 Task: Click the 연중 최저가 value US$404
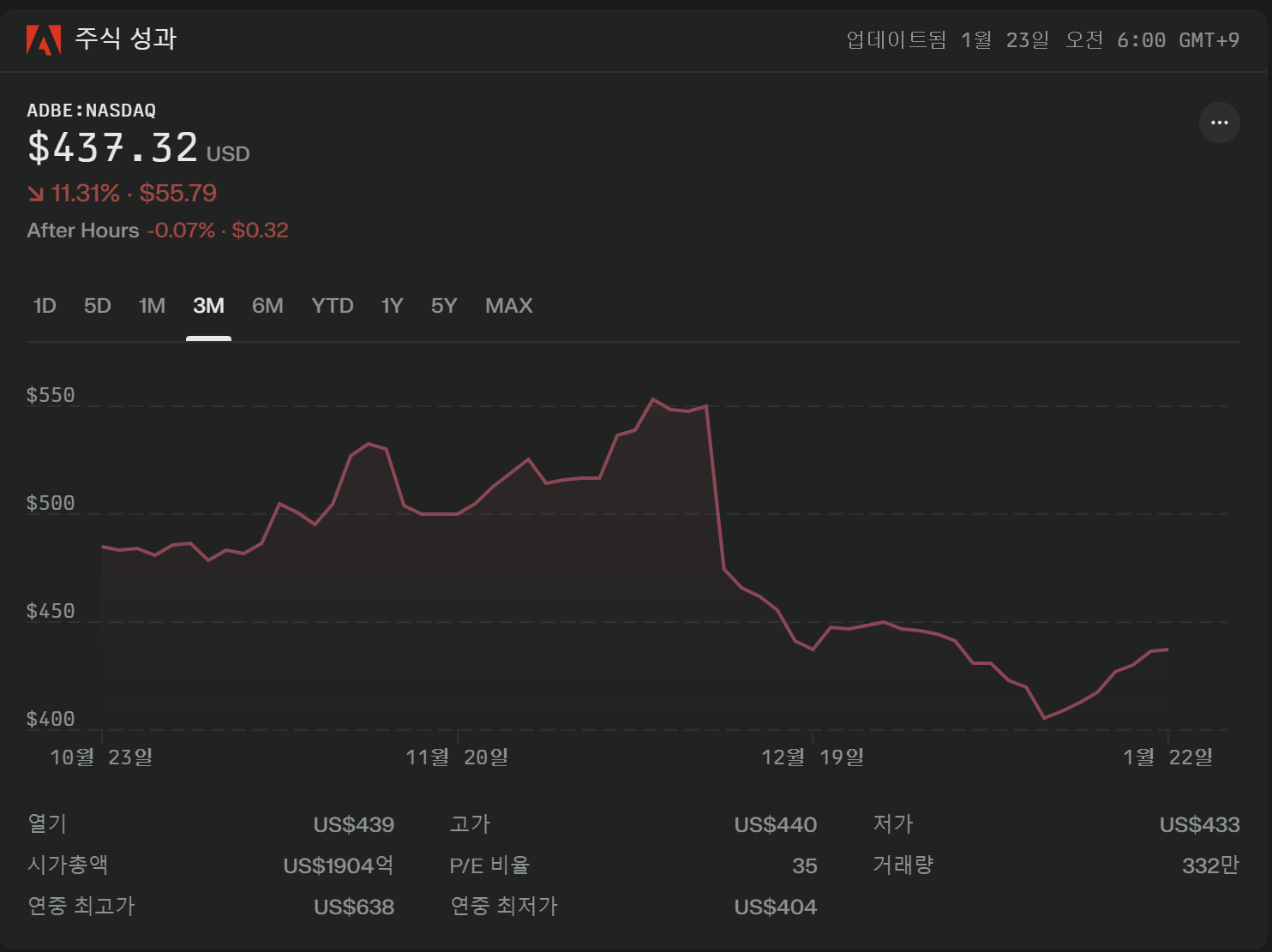coord(776,907)
